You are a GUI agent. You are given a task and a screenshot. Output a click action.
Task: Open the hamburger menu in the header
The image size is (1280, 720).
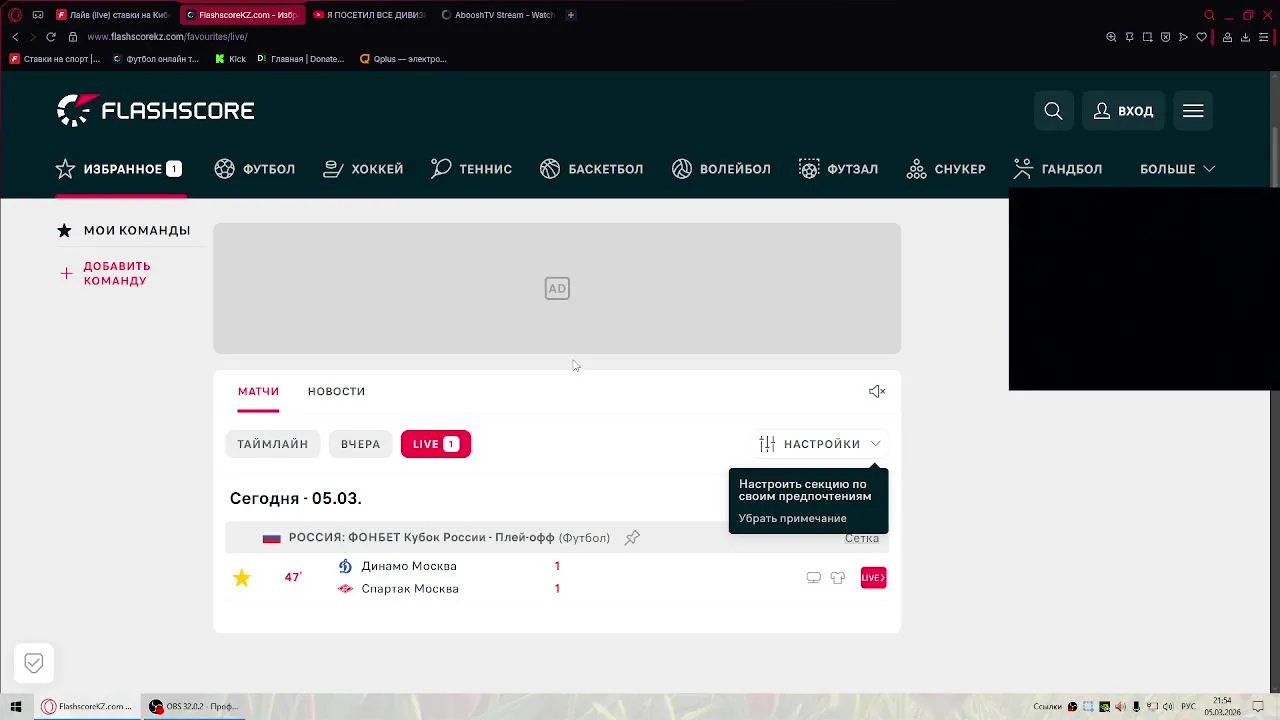(1193, 111)
